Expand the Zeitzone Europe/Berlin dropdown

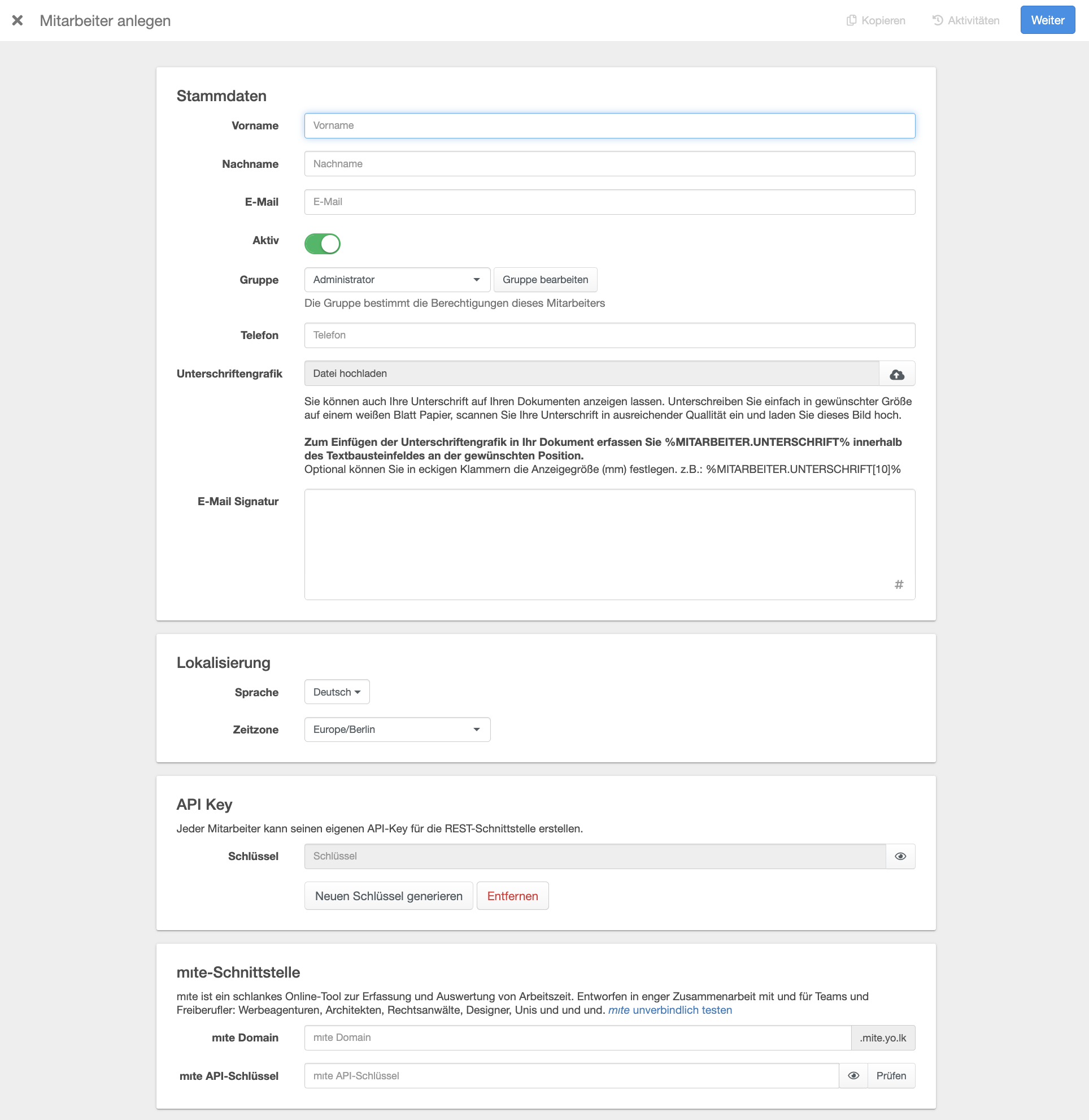397,730
